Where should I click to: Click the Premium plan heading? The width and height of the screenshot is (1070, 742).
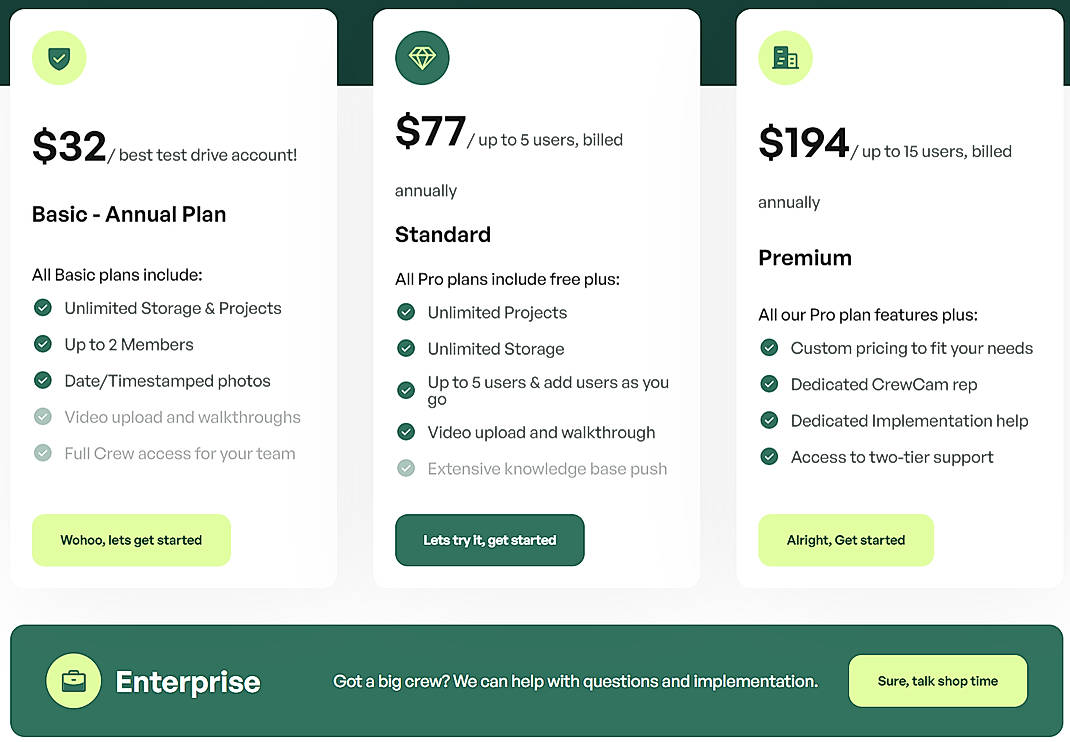coord(805,257)
